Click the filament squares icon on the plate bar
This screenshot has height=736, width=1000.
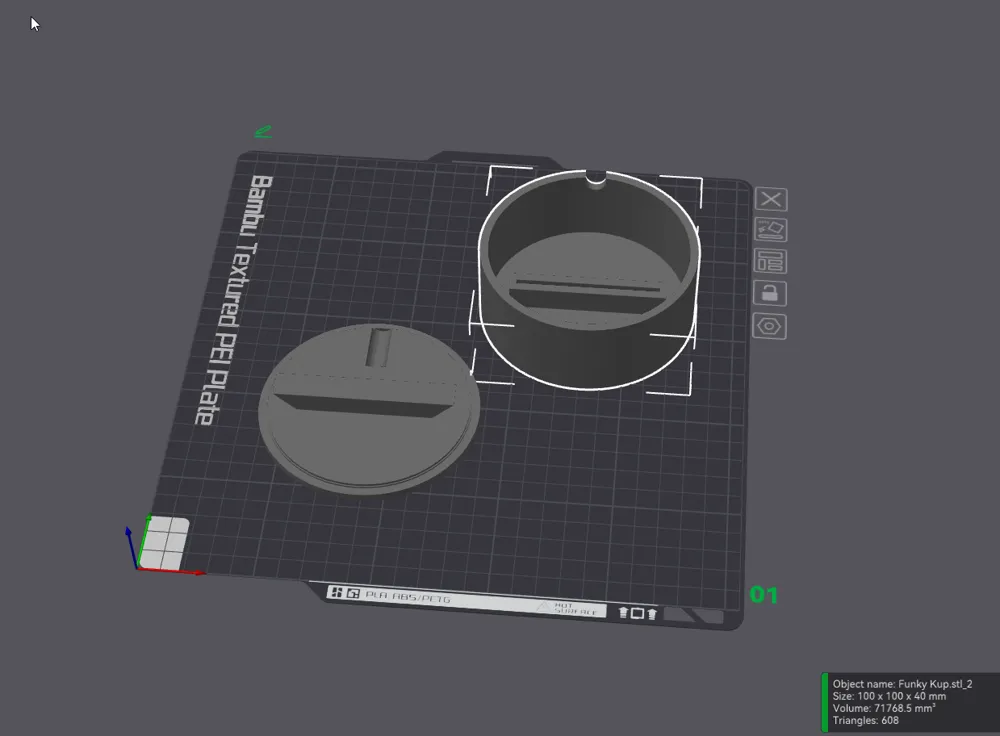click(339, 594)
